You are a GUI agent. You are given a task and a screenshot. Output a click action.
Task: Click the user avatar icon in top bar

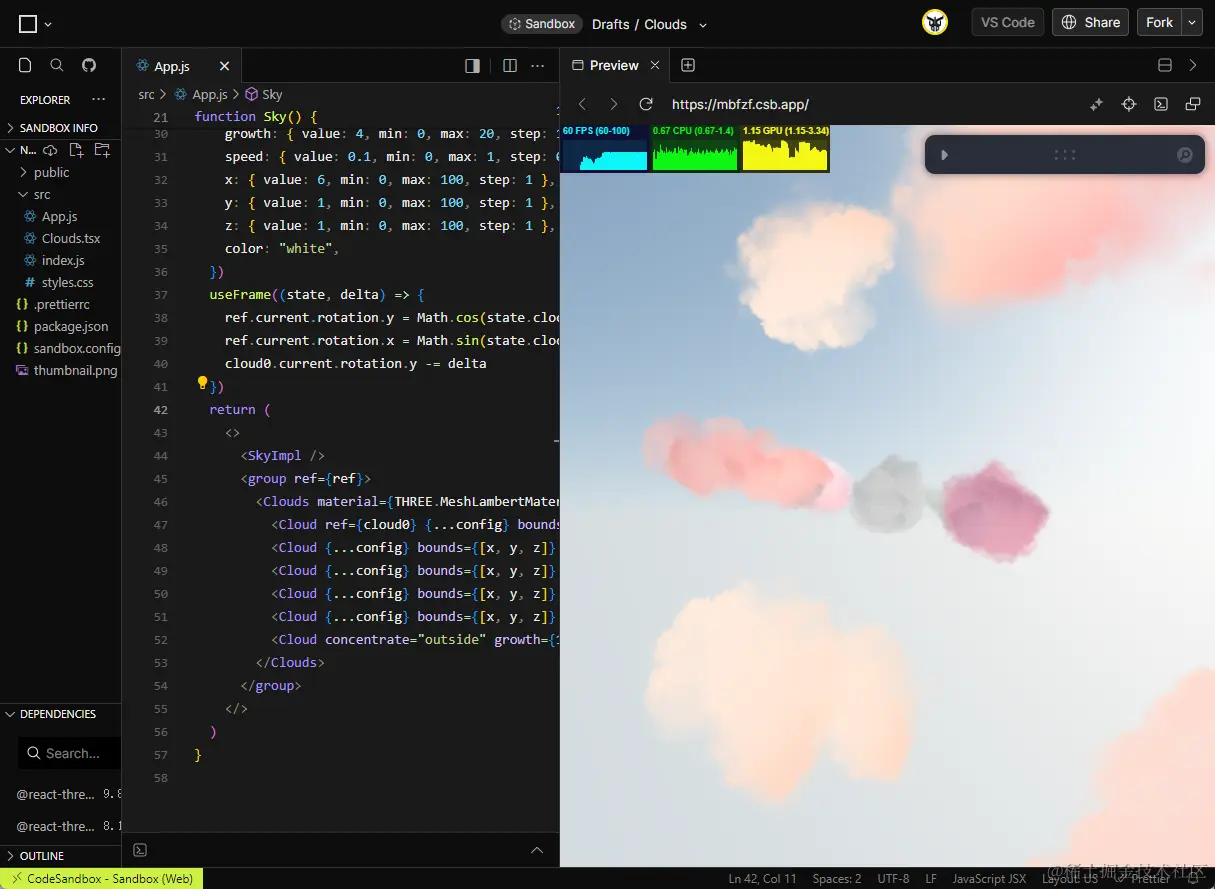coord(935,23)
